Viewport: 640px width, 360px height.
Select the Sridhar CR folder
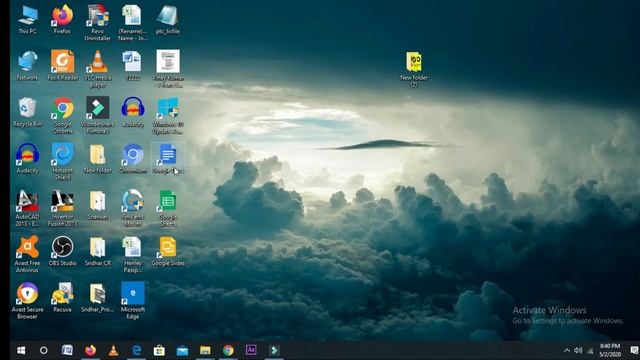pos(98,251)
